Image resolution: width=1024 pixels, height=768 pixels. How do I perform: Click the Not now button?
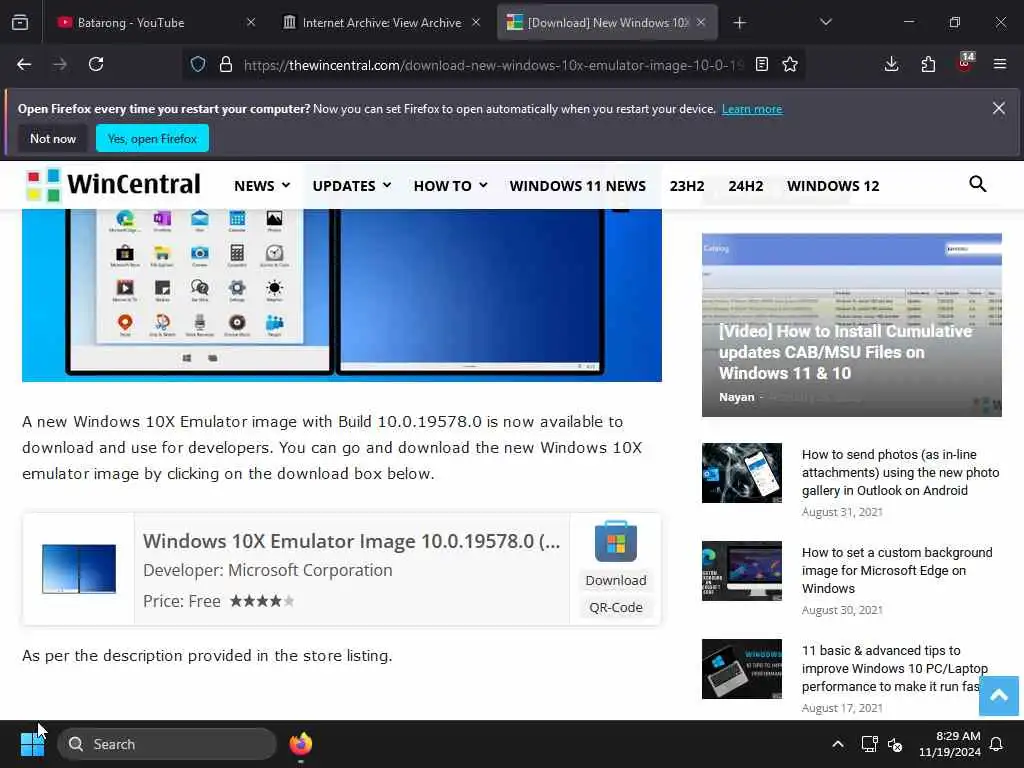coord(53,138)
